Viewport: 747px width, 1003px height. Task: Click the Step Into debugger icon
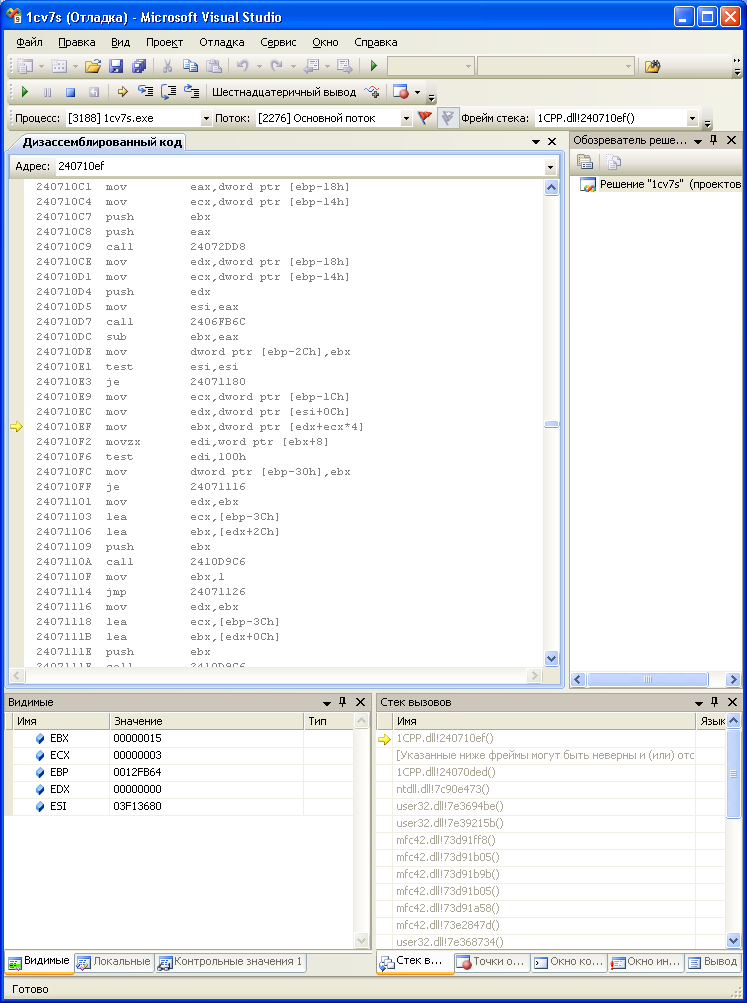pyautogui.click(x=145, y=92)
